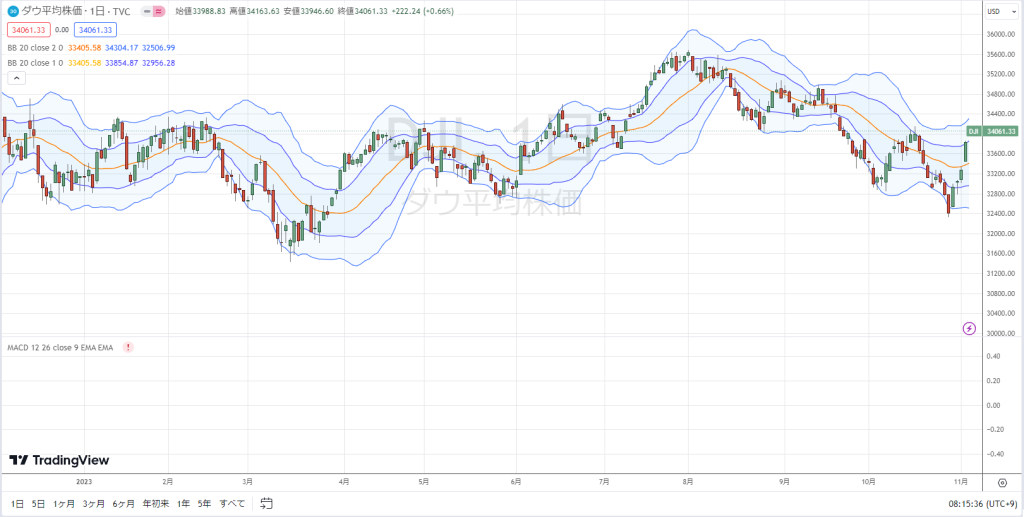
Task: Select the MACD 12 26 close indicator label
Action: pos(60,347)
